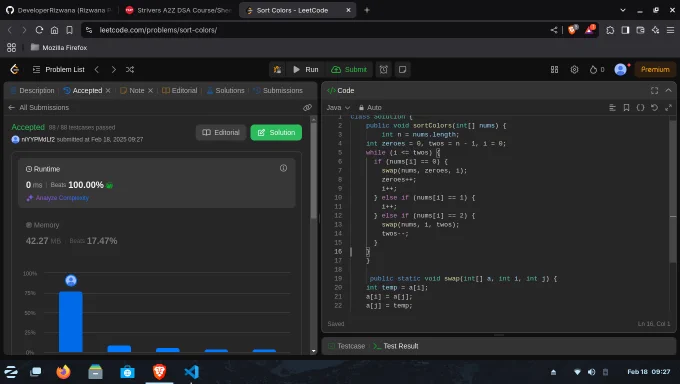
Task: Click the bookmark icon in editor toolbar
Action: pyautogui.click(x=626, y=107)
